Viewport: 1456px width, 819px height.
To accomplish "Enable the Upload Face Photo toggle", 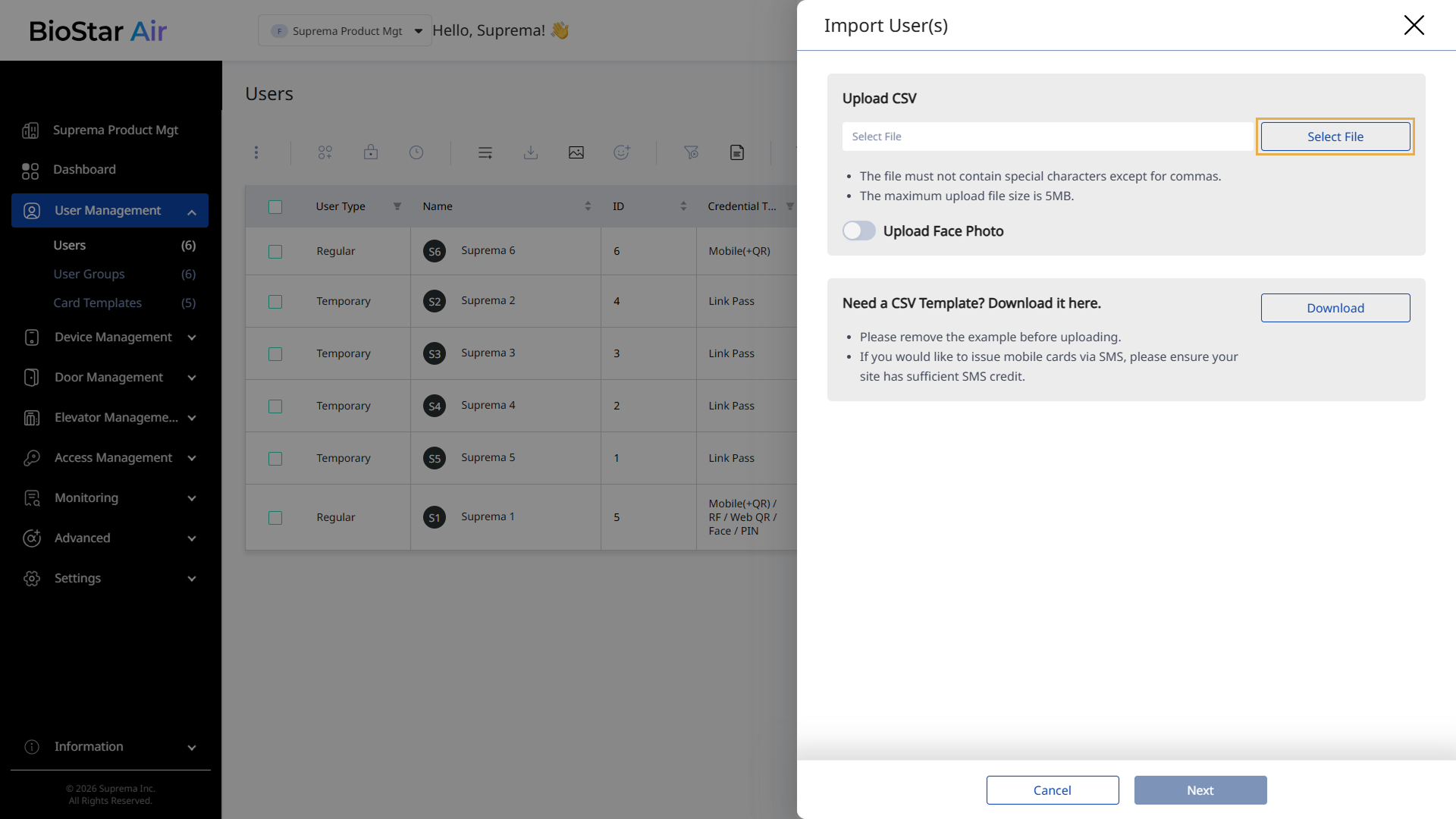I will pyautogui.click(x=859, y=231).
